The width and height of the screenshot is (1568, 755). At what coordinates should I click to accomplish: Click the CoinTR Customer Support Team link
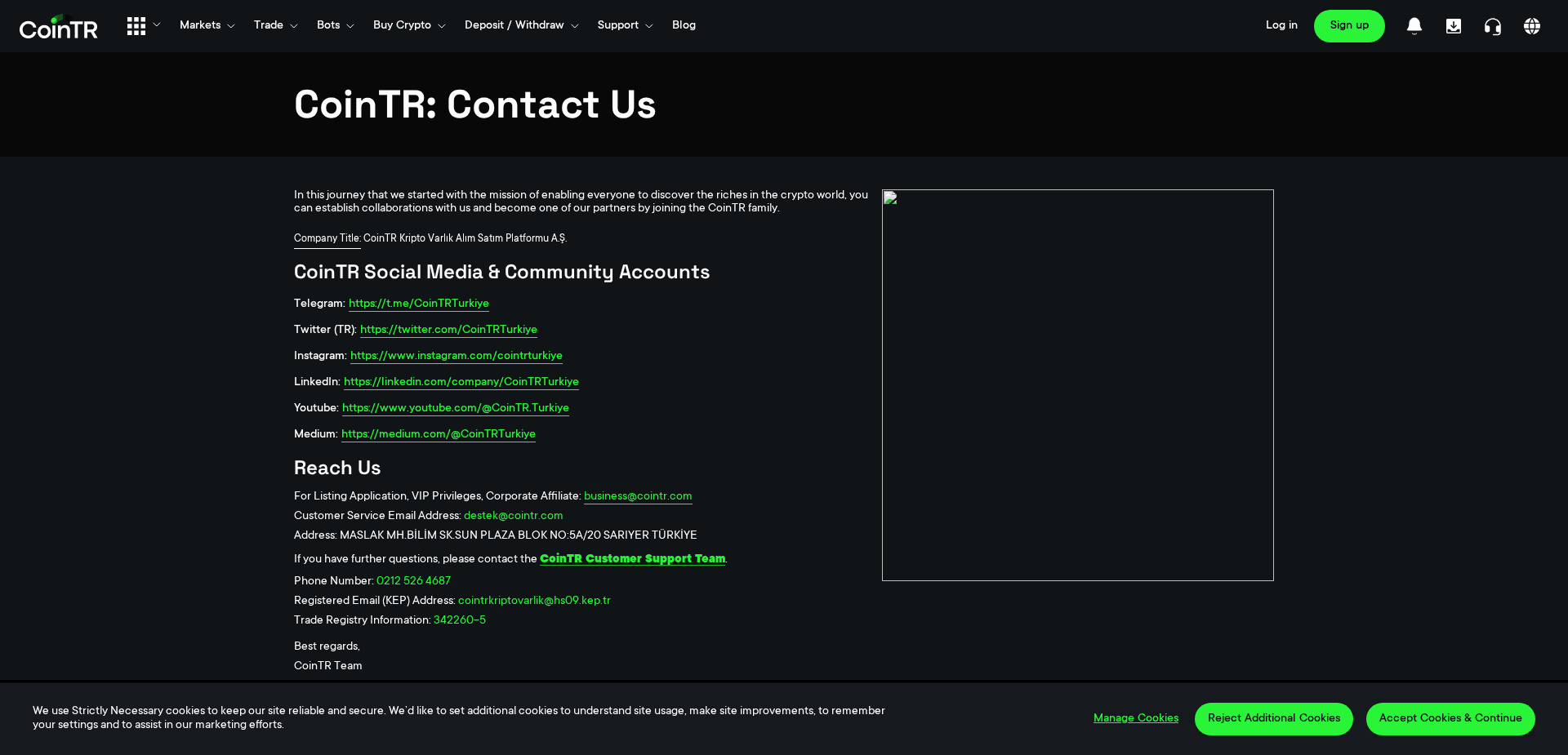click(x=632, y=559)
